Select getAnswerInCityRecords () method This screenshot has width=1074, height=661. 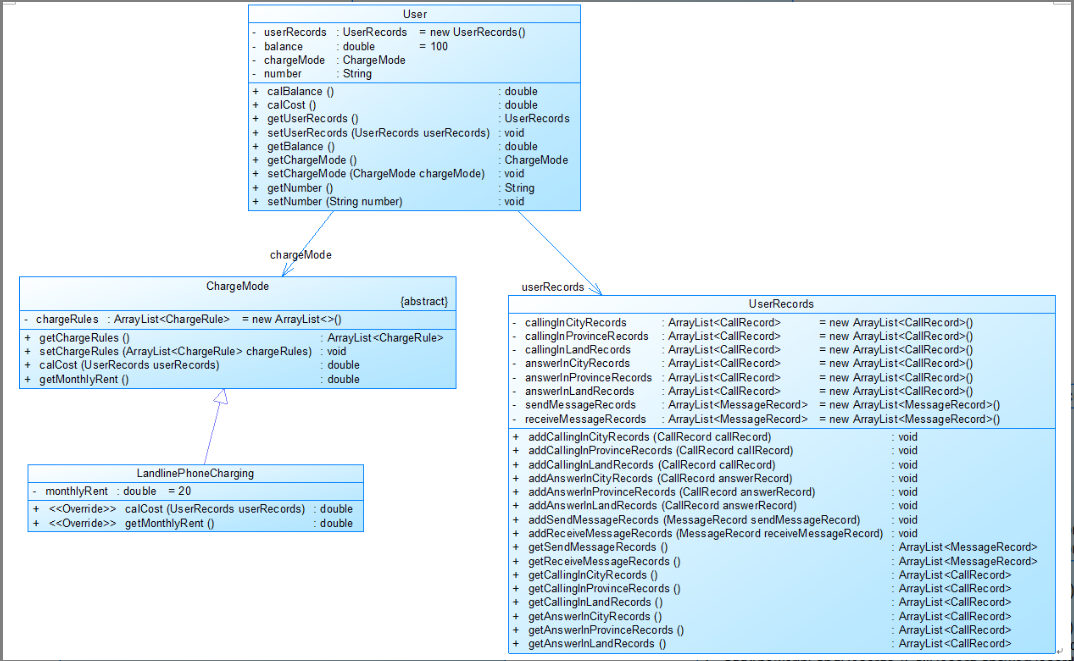point(762,616)
